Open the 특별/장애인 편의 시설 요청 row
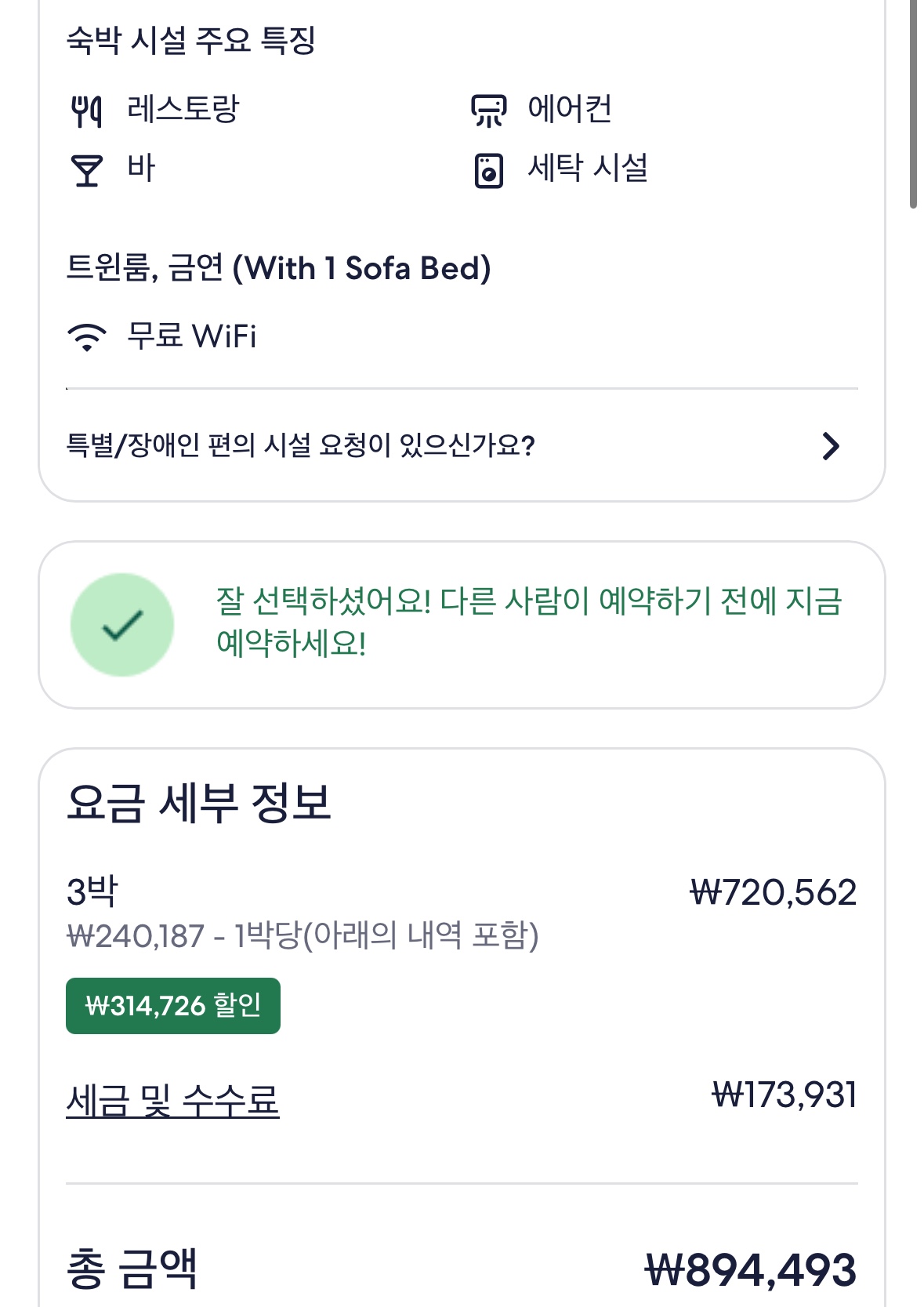 point(300,445)
